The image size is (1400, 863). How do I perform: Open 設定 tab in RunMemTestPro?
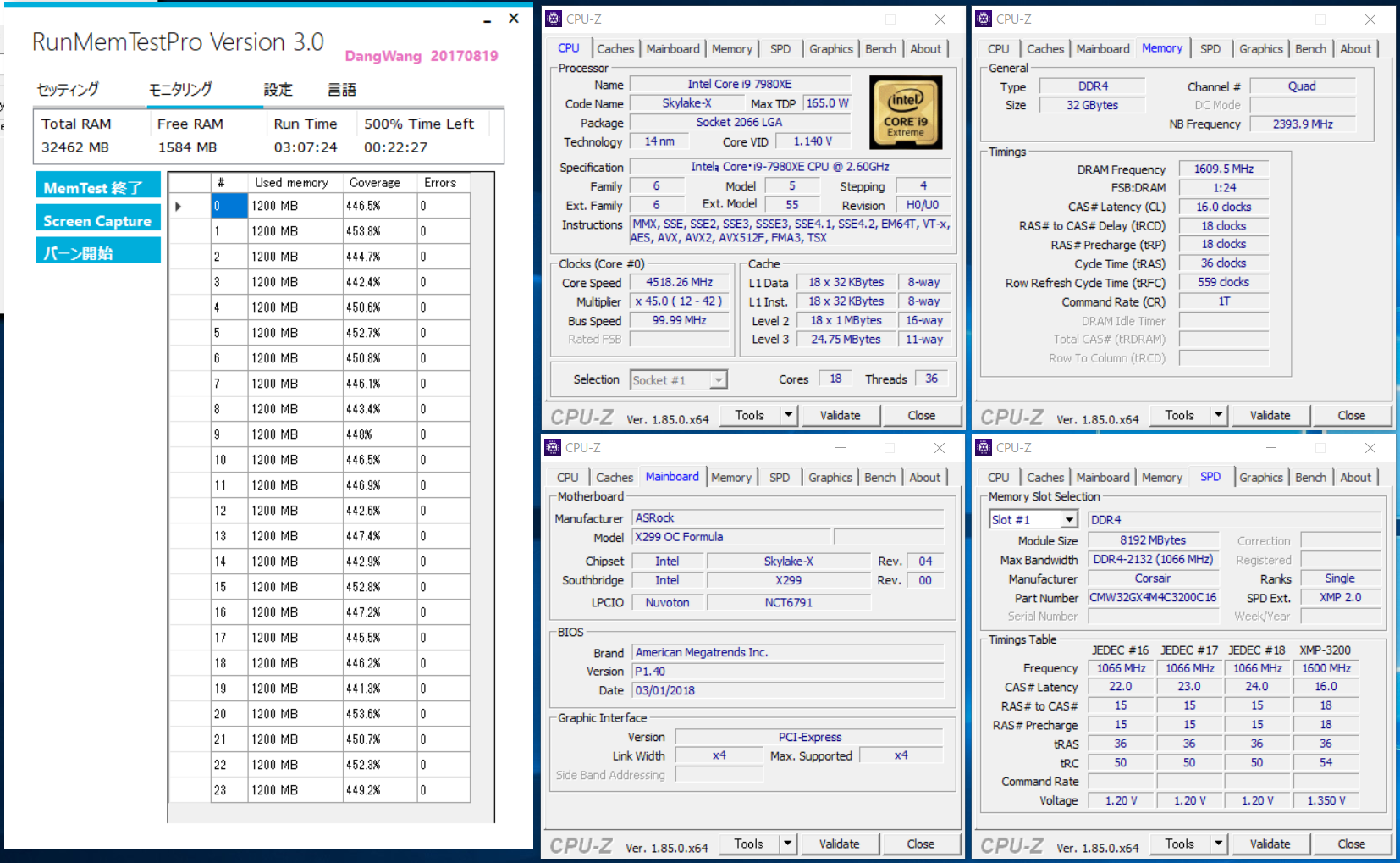coord(278,90)
